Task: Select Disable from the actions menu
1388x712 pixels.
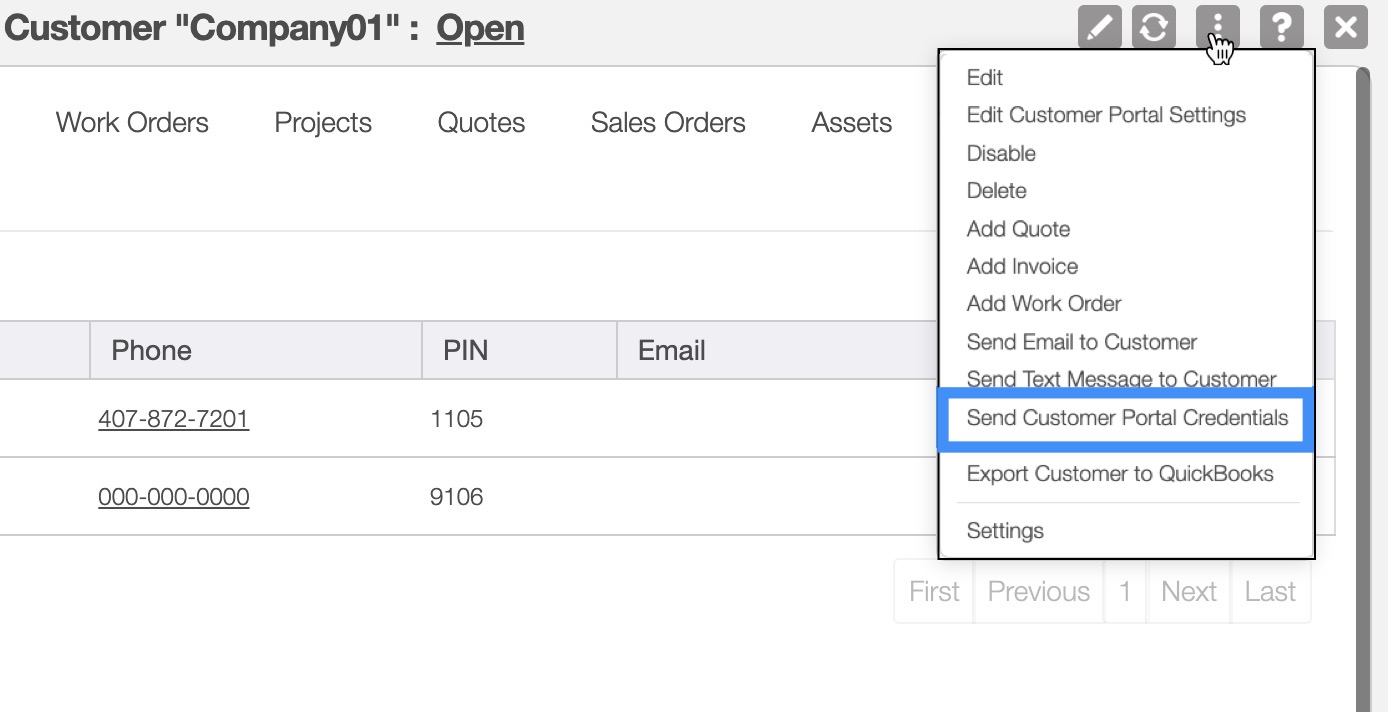Action: (x=1001, y=154)
